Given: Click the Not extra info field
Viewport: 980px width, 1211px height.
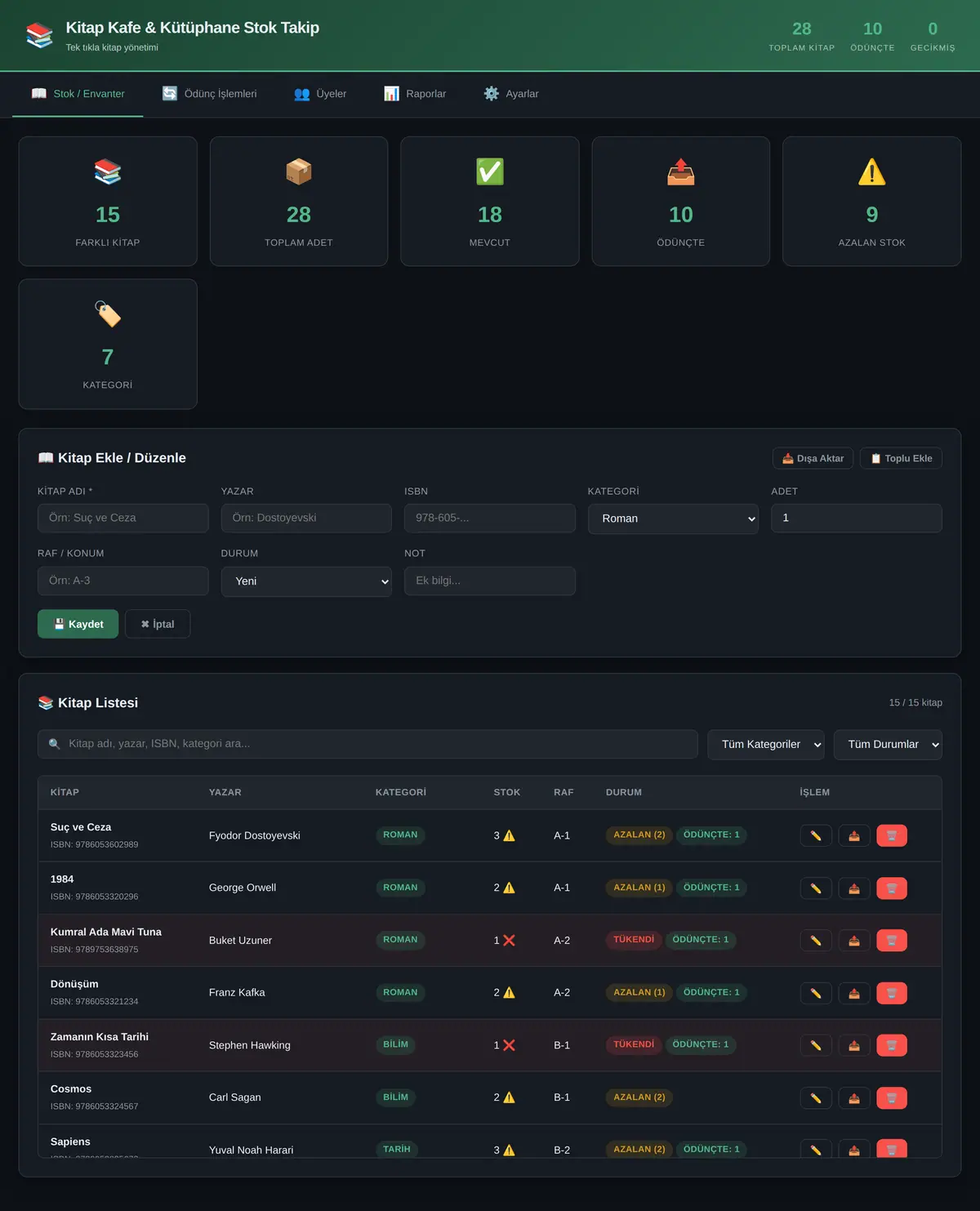Looking at the screenshot, I should (x=490, y=581).
